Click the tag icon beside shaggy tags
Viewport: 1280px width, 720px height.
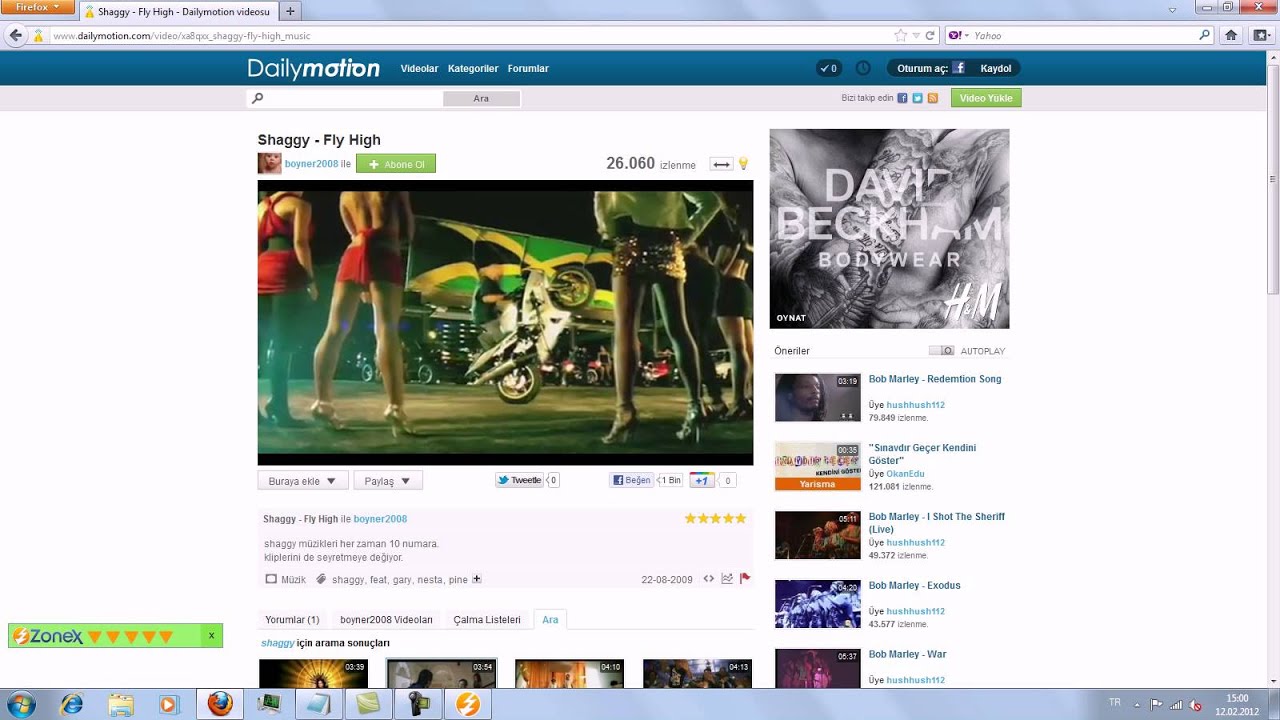point(321,579)
